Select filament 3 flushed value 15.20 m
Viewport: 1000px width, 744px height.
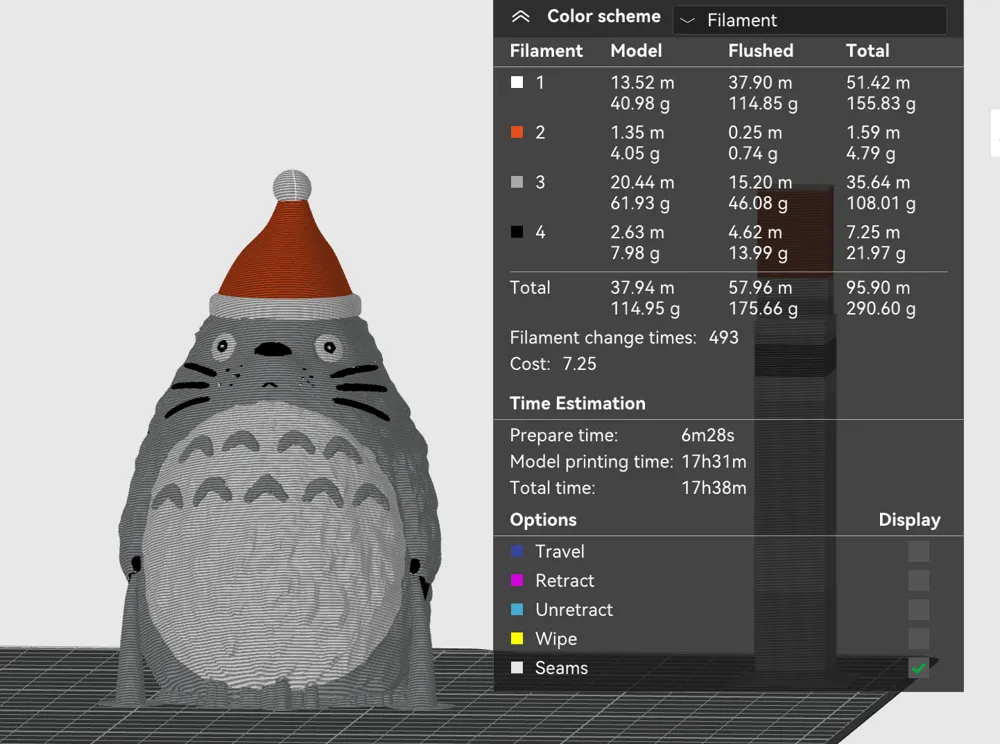pos(760,182)
